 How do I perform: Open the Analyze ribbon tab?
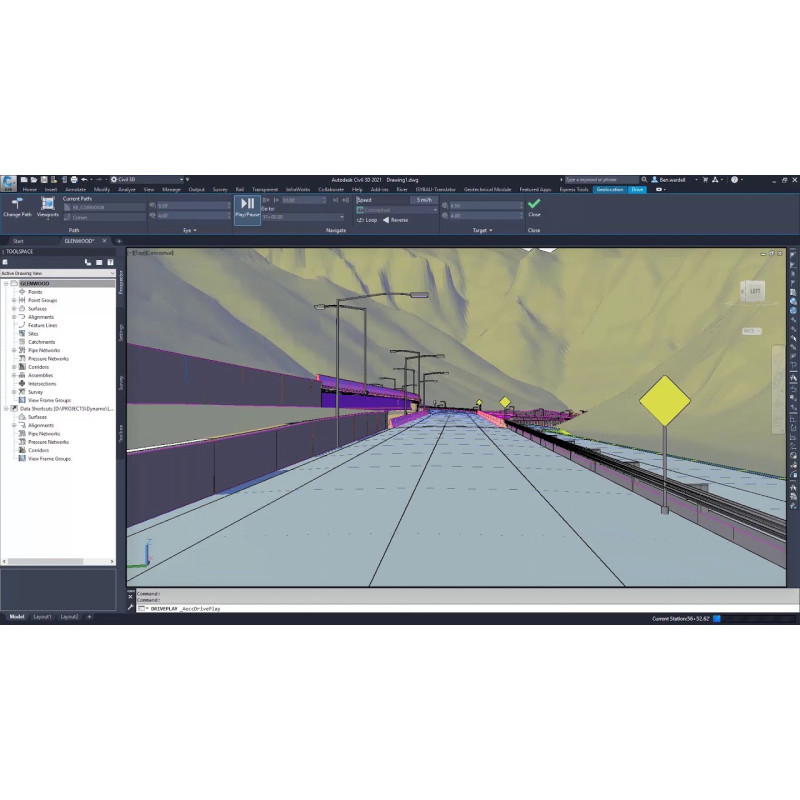(x=127, y=189)
